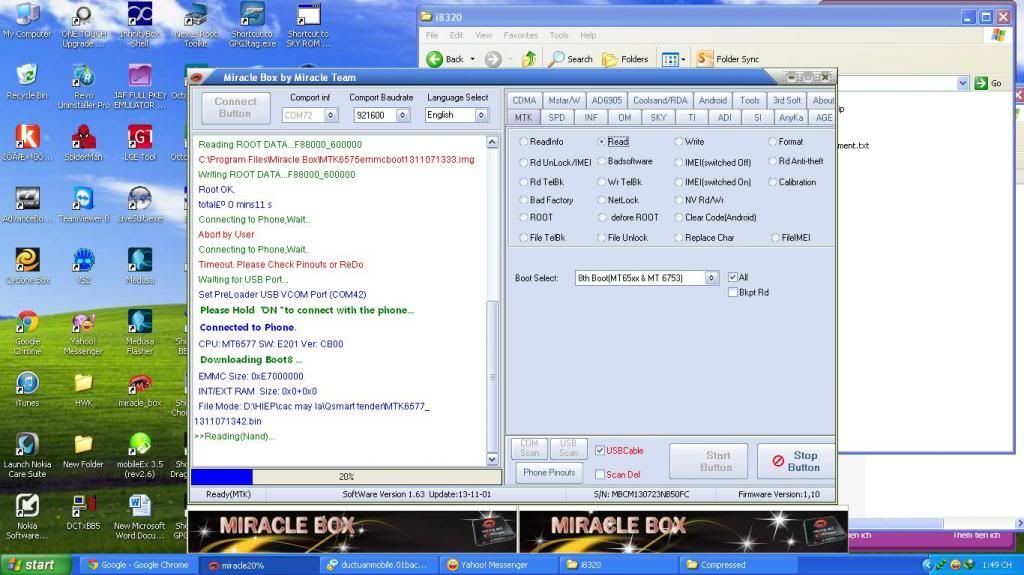Click log panel scrollbar up arrow
This screenshot has height=575, width=1024.
point(492,142)
